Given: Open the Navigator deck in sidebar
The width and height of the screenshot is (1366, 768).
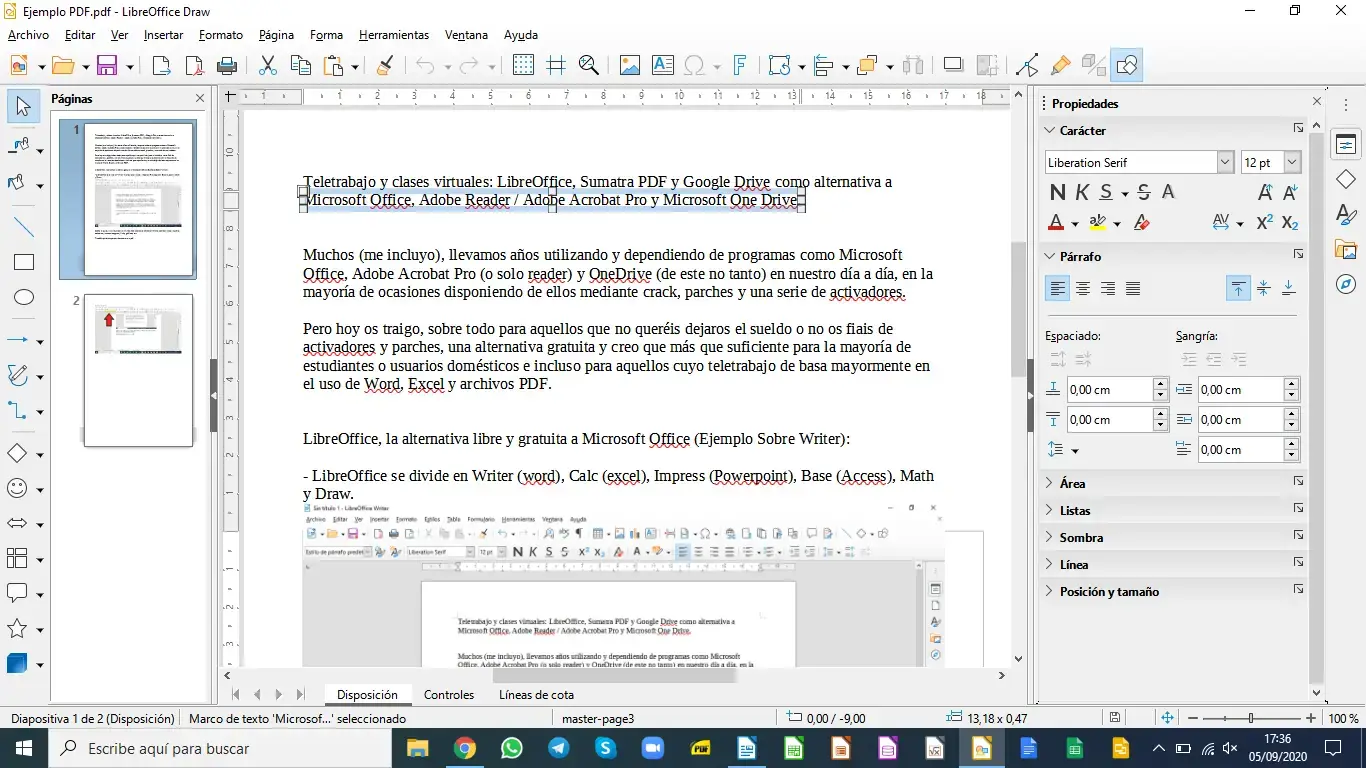Looking at the screenshot, I should [1346, 285].
